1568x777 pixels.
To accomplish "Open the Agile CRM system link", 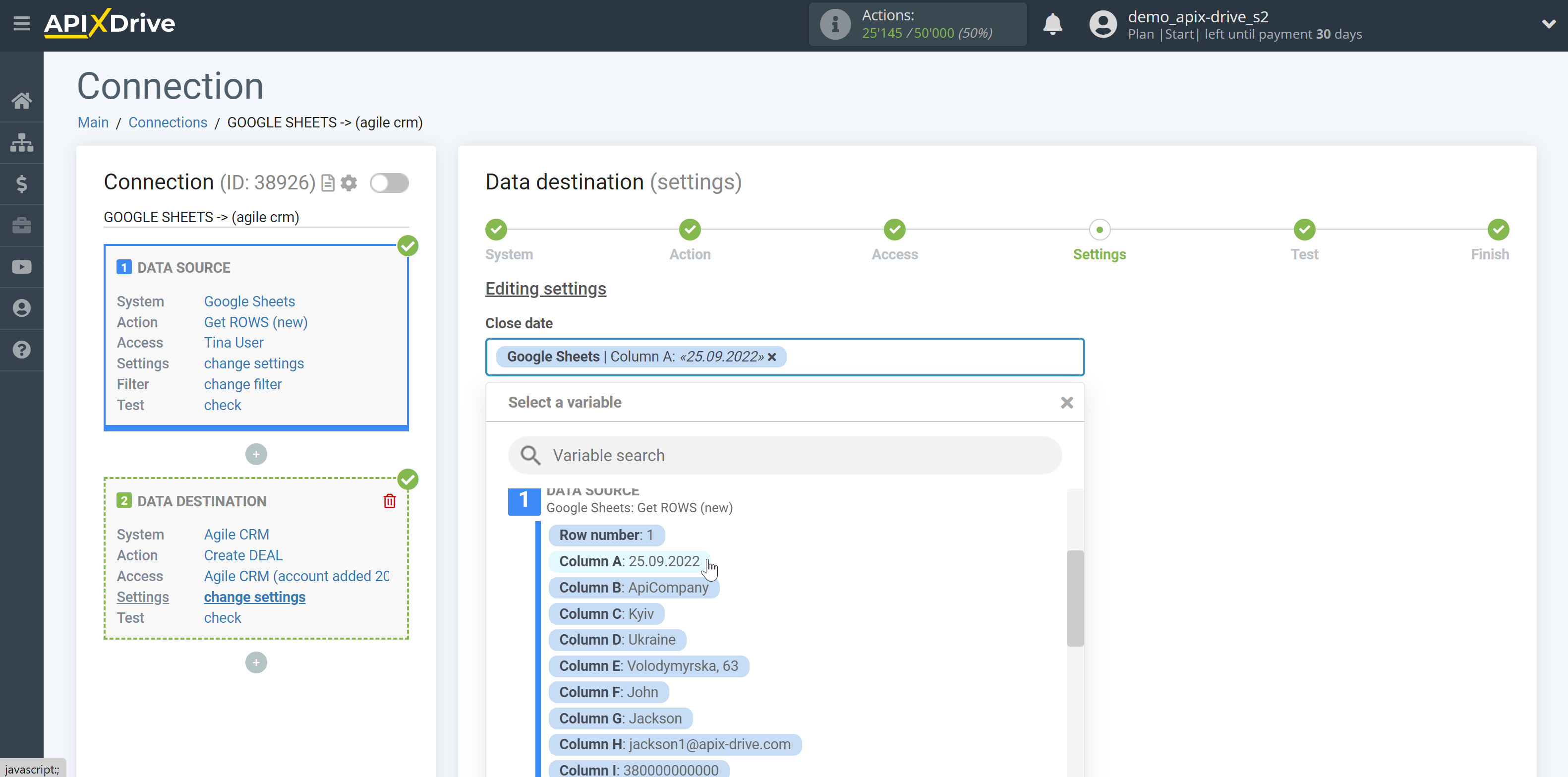I will coord(237,534).
